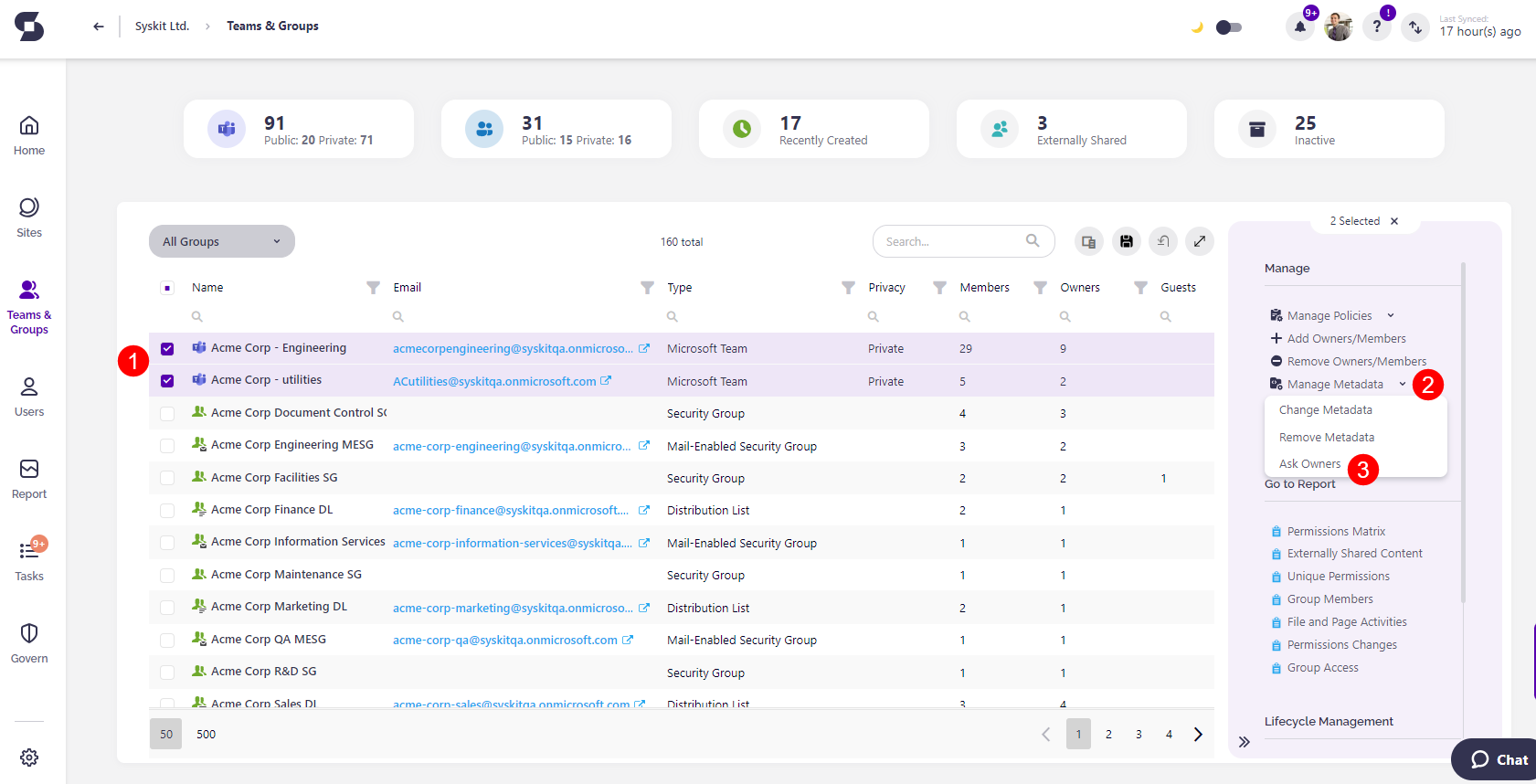Clear the 2 Selected chip

1394,221
